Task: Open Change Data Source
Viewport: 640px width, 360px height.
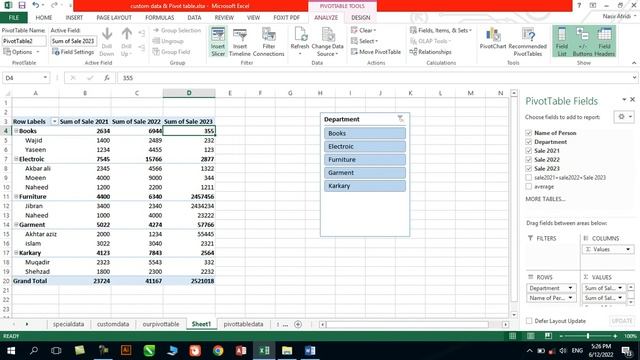Action: [327, 41]
